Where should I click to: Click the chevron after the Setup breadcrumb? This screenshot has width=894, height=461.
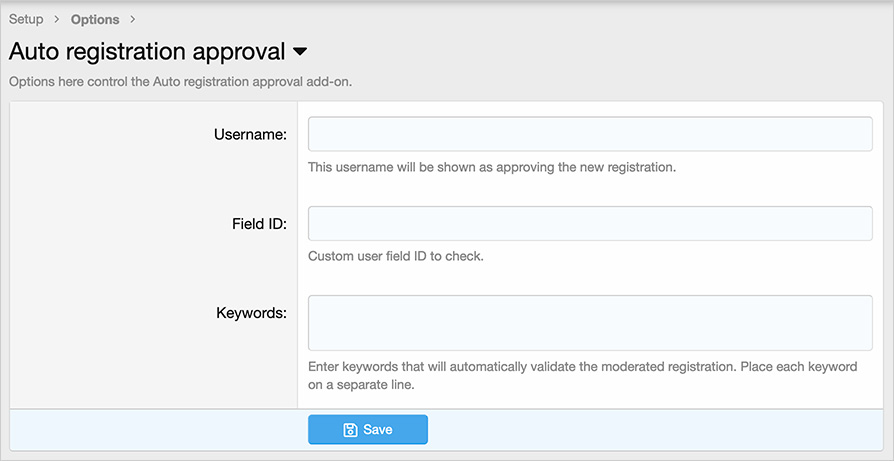pyautogui.click(x=56, y=19)
